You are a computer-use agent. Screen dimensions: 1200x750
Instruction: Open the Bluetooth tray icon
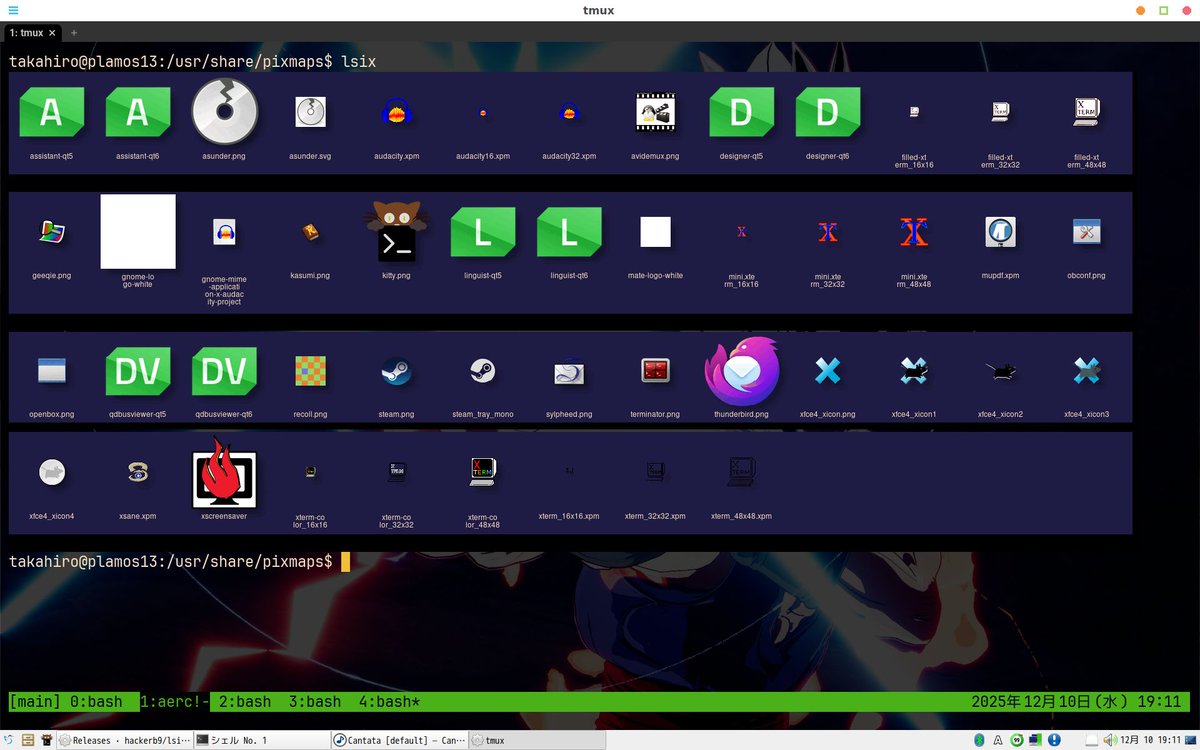coord(980,741)
